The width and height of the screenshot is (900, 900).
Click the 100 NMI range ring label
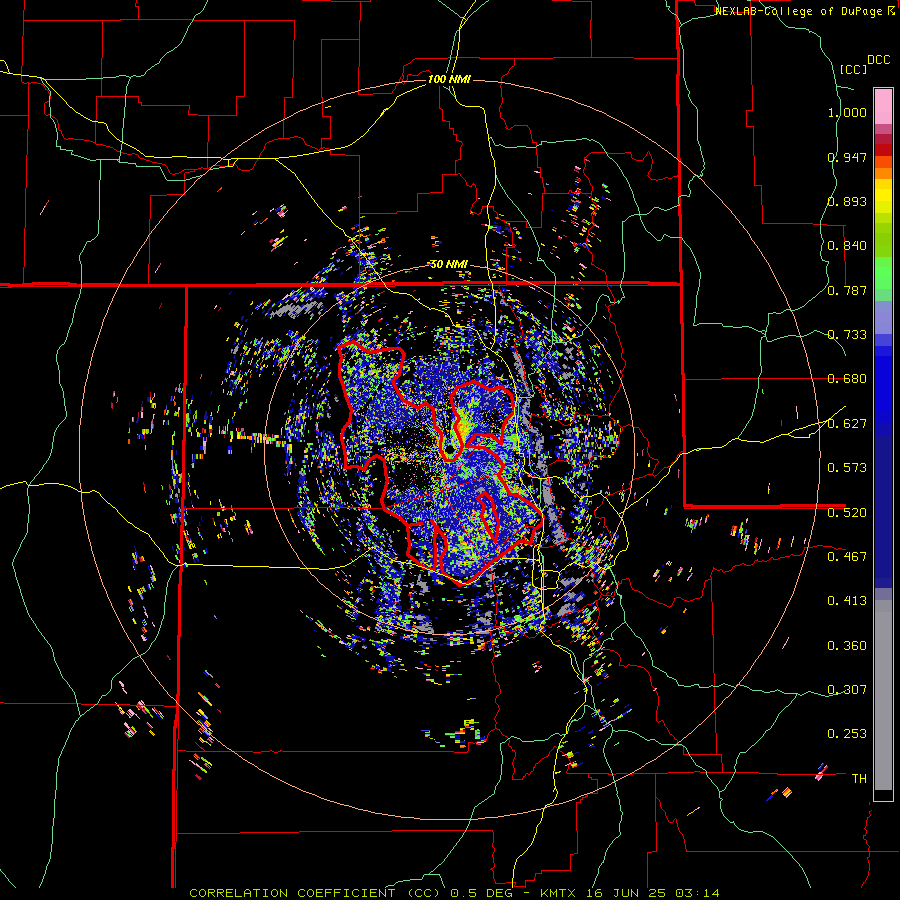[449, 79]
